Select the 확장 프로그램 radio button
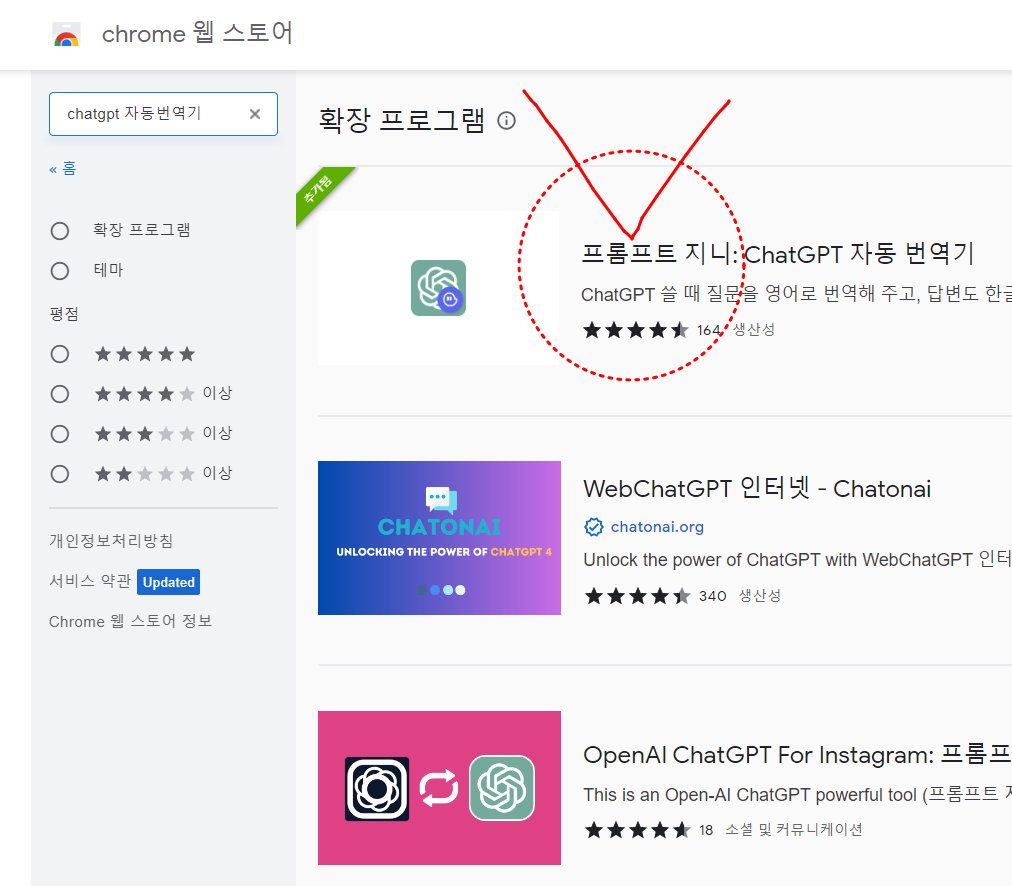The height and width of the screenshot is (886, 1012). (60, 231)
